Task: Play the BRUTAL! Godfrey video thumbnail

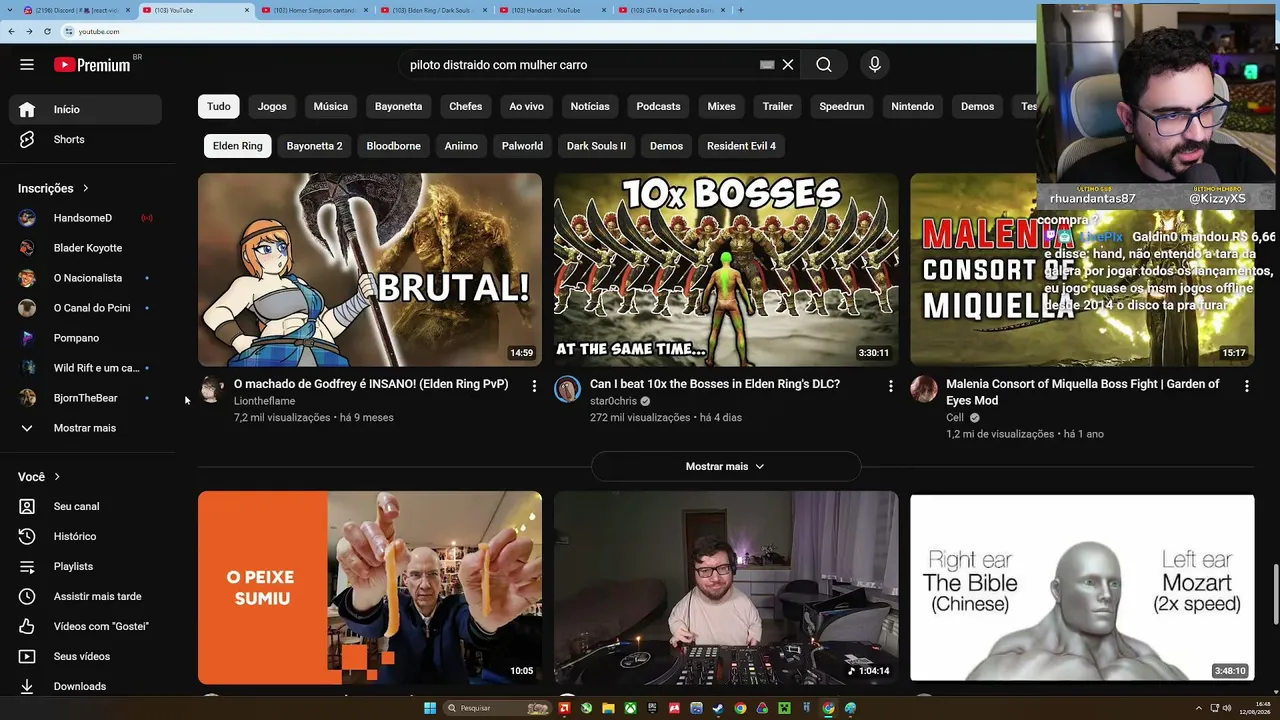Action: pos(370,270)
